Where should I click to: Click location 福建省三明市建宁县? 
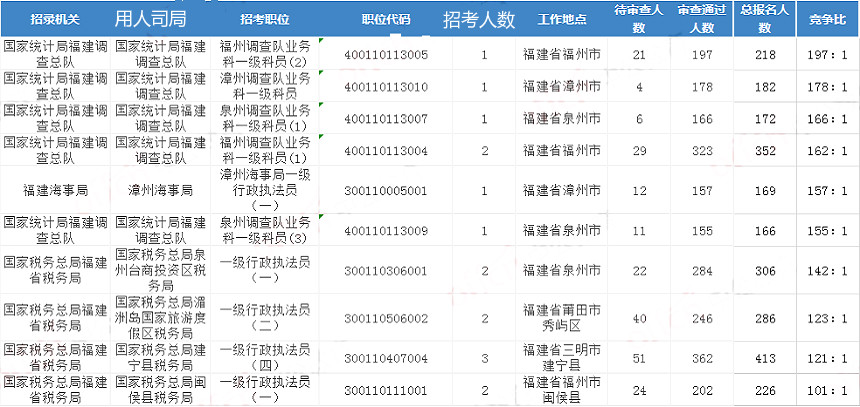pos(562,358)
